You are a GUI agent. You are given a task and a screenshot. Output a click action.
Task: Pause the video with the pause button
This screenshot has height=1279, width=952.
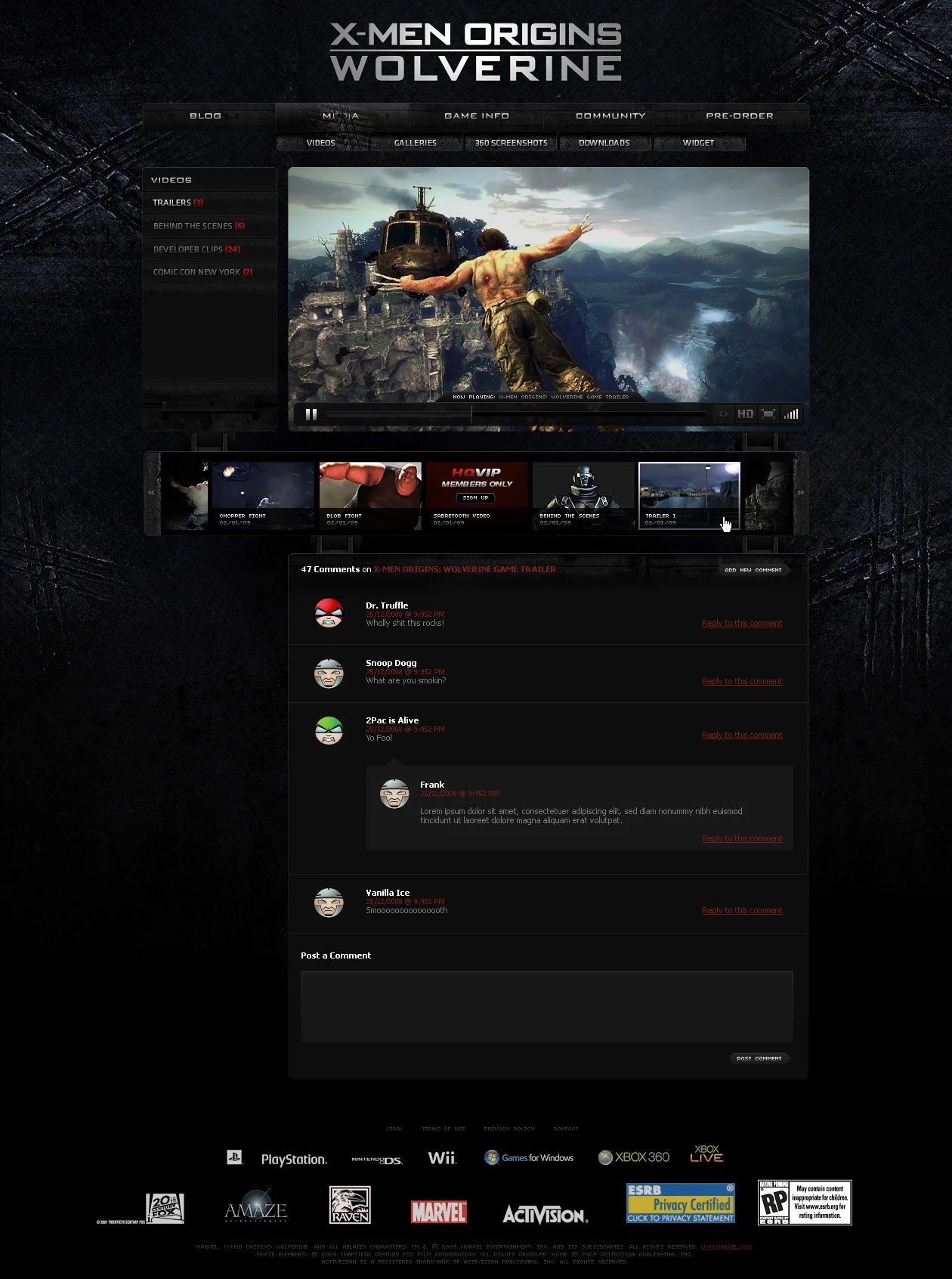pyautogui.click(x=311, y=414)
